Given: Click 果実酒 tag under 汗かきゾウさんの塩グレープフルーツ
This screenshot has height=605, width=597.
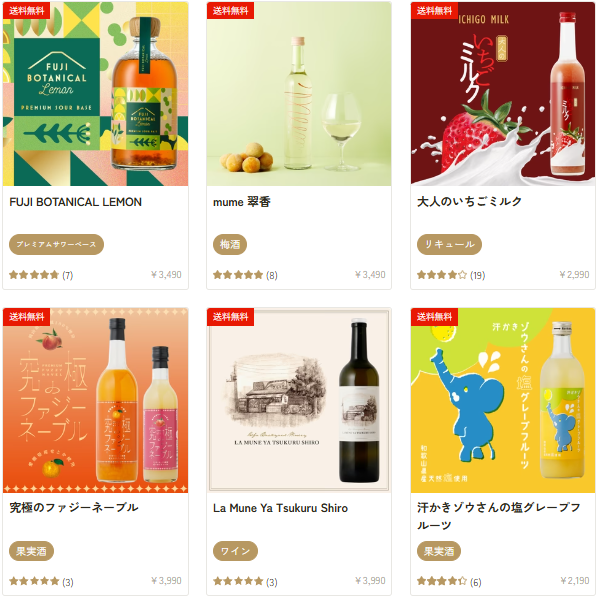Looking at the screenshot, I should pyautogui.click(x=439, y=551).
